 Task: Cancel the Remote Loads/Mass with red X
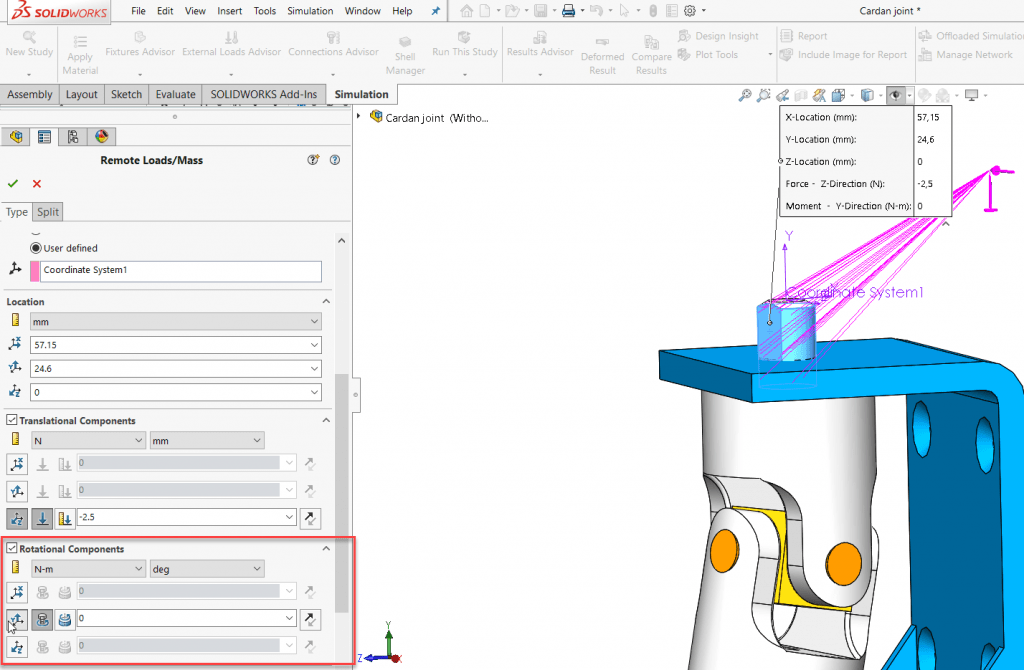click(37, 184)
